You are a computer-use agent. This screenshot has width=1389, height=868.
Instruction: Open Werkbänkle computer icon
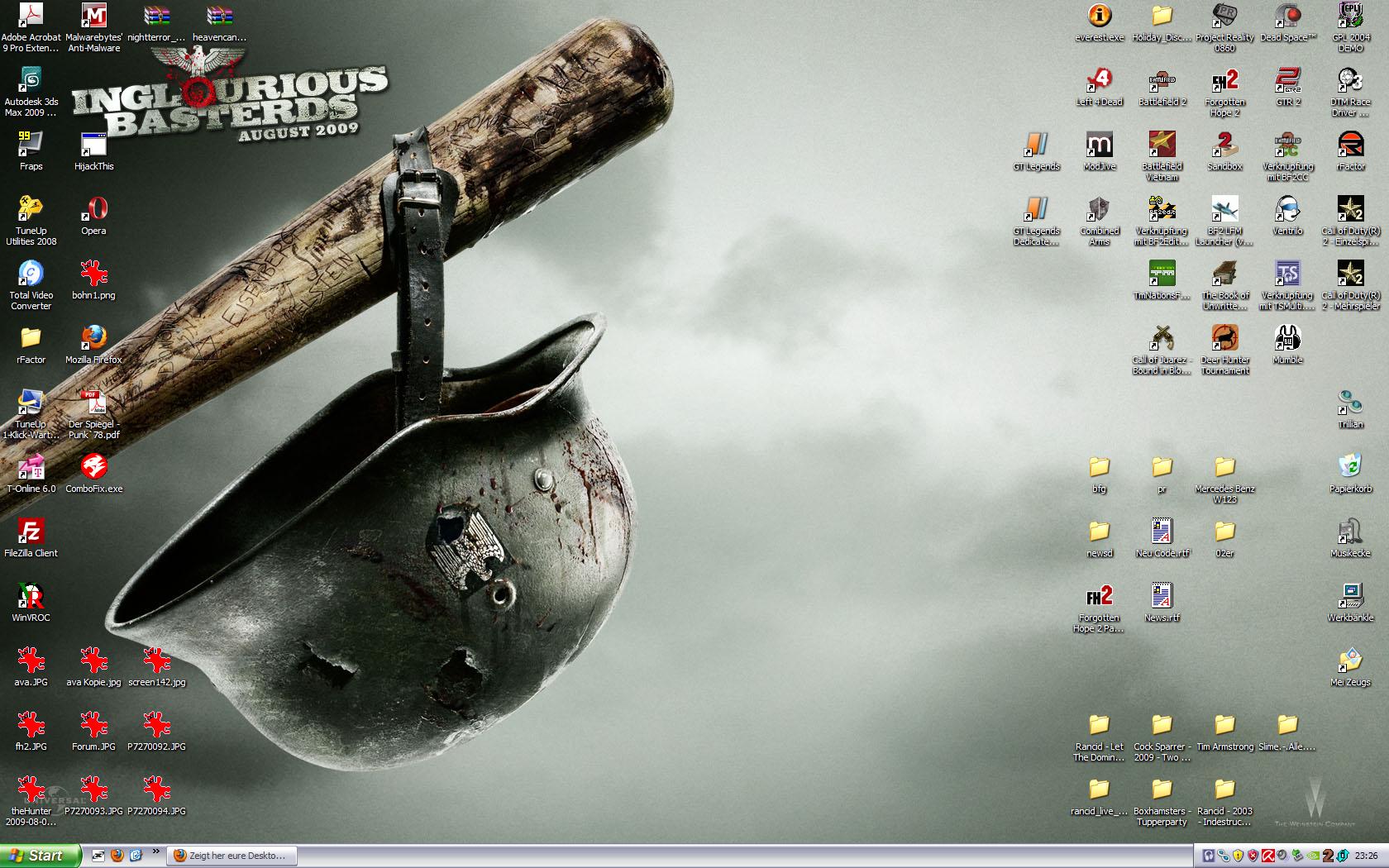(1350, 603)
